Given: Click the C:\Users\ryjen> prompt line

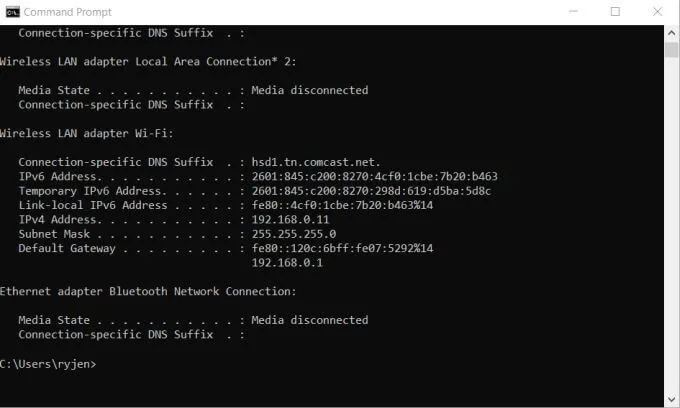Looking at the screenshot, I should (x=49, y=364).
